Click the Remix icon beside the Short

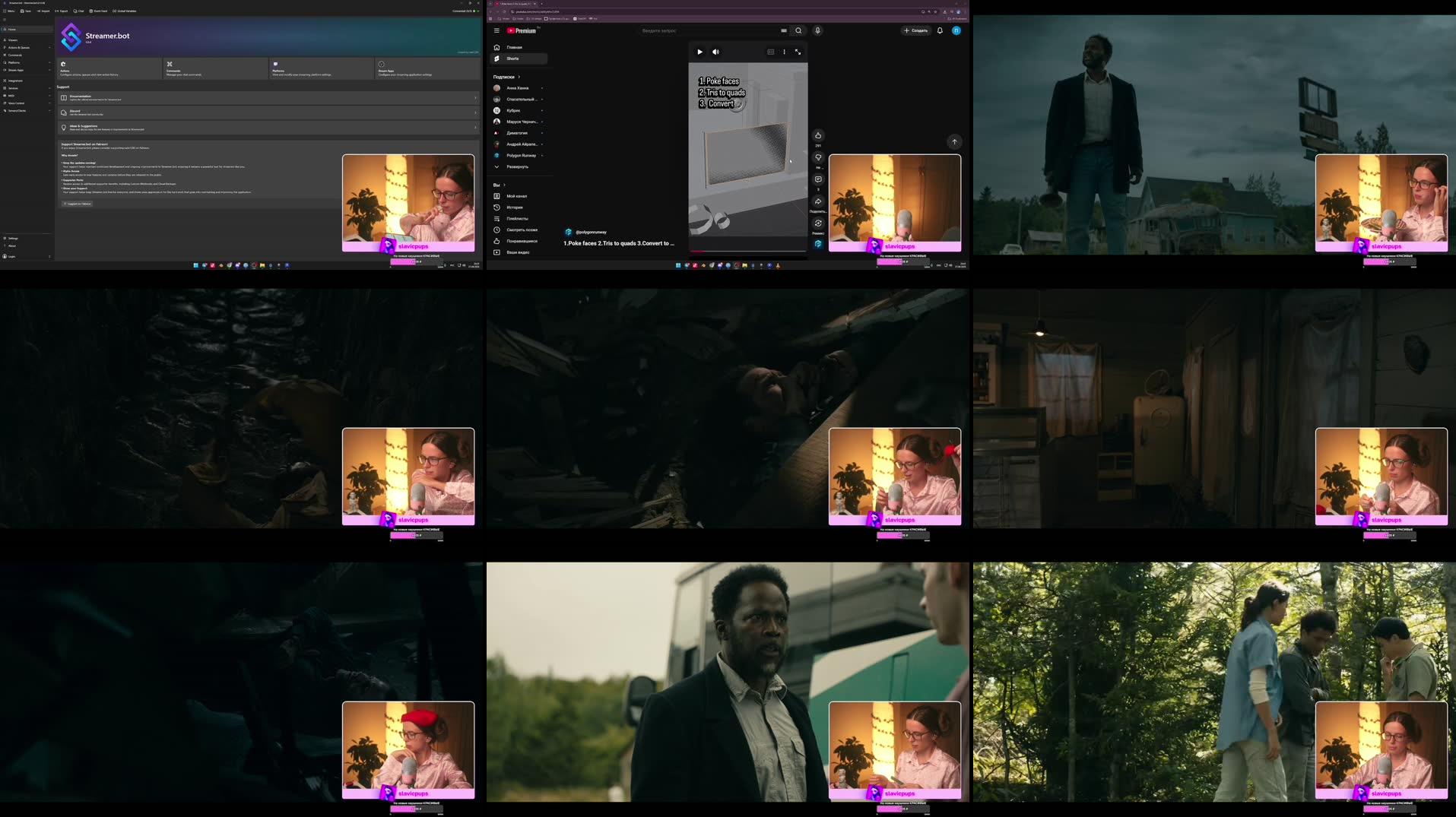pos(818,223)
